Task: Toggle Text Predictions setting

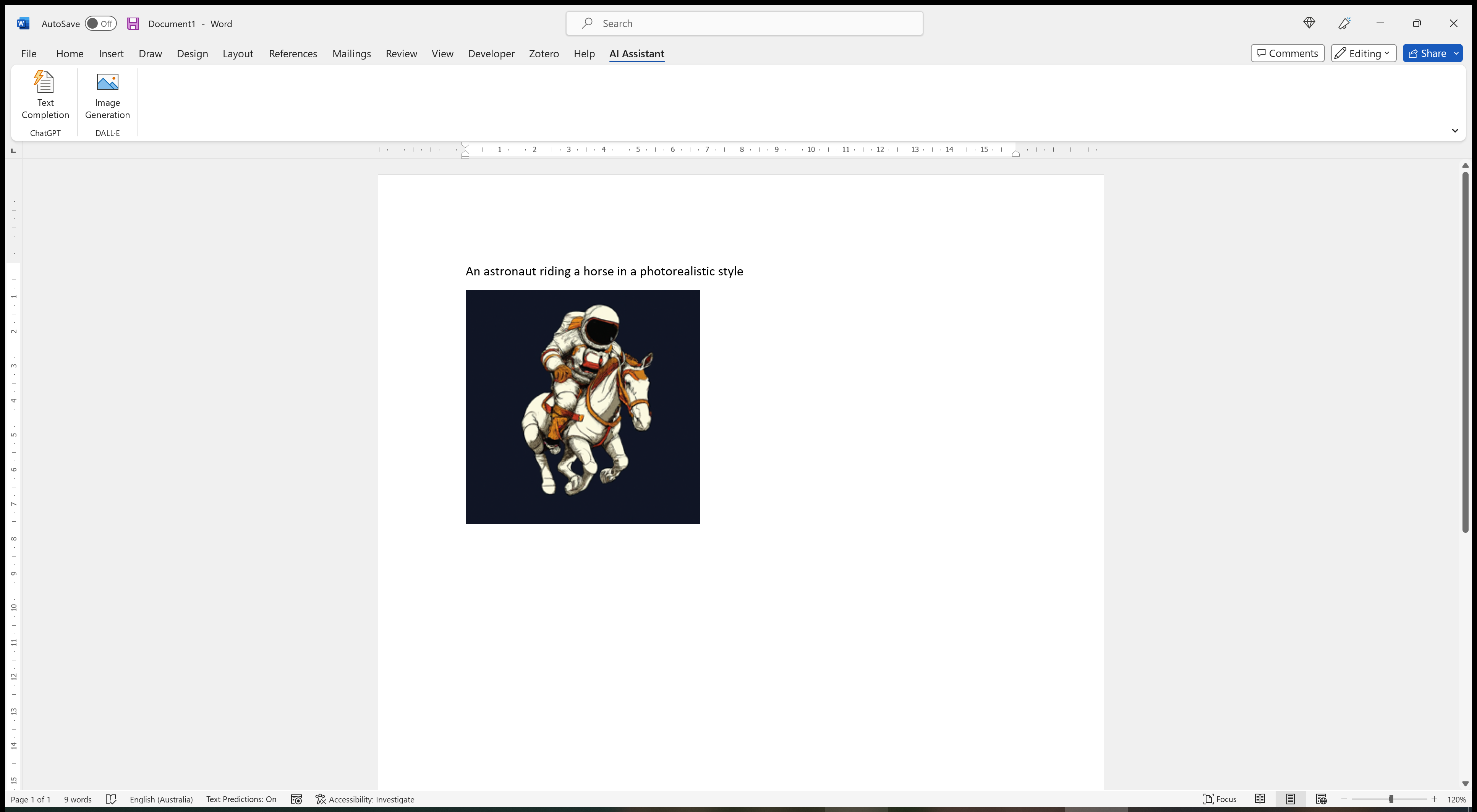Action: 241,799
